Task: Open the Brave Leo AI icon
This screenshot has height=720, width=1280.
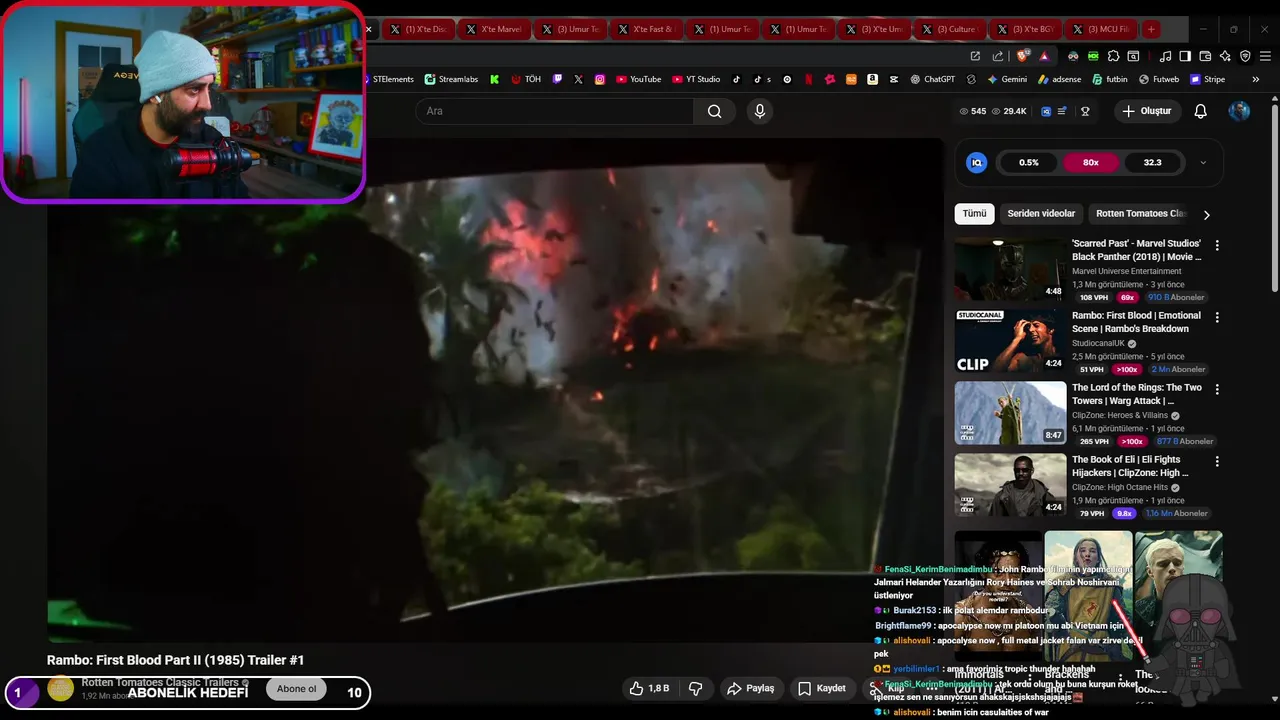Action: pos(1225,57)
